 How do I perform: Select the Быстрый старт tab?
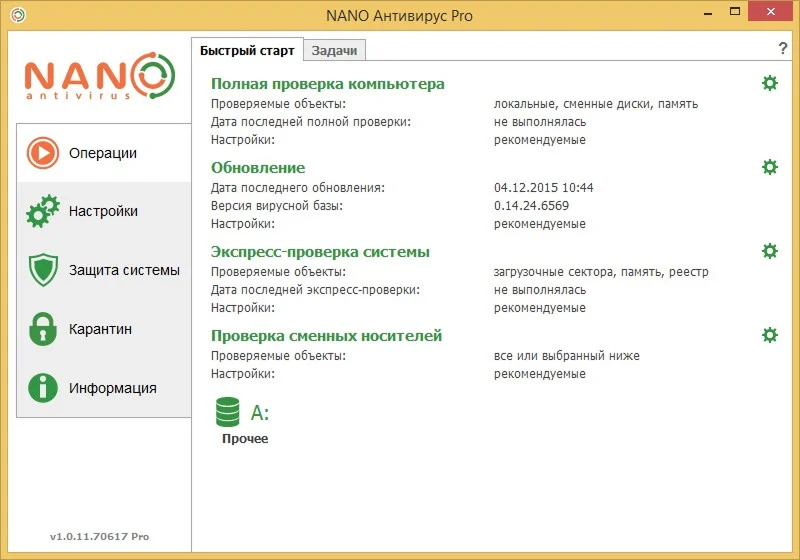(x=247, y=50)
